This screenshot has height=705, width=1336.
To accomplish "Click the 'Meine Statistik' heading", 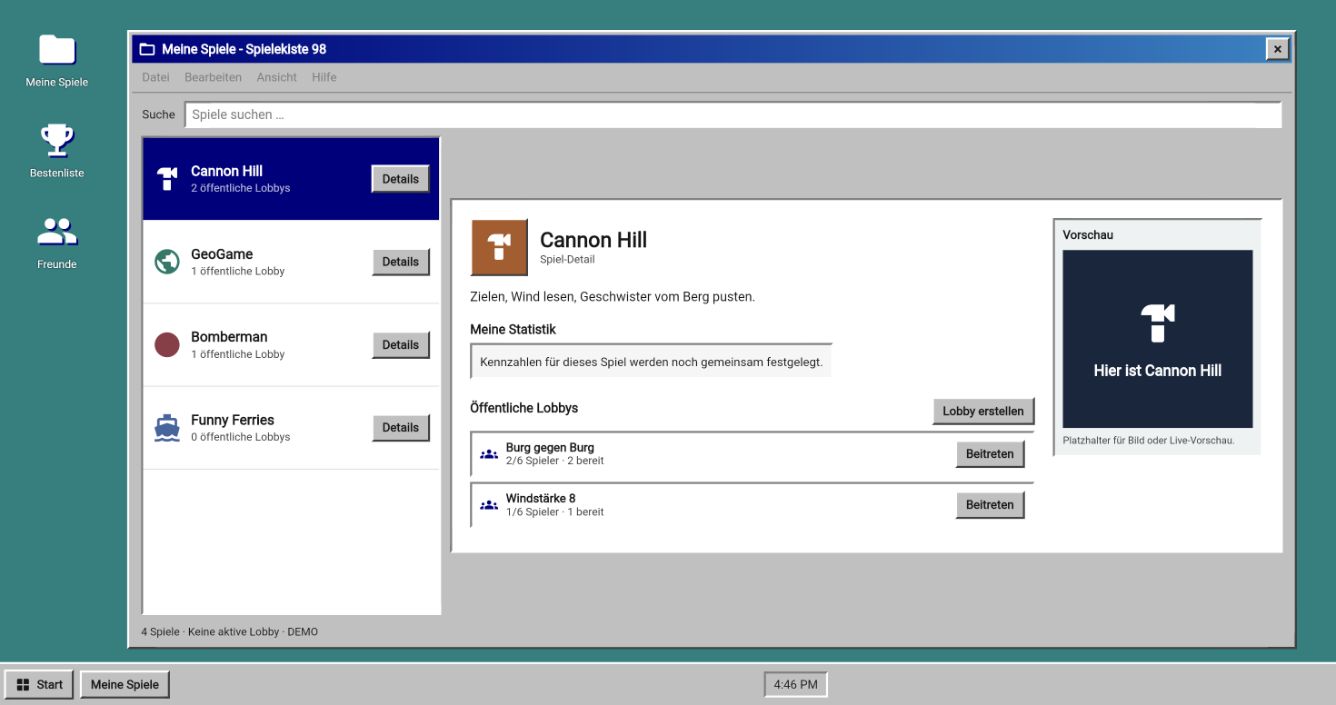I will [513, 329].
